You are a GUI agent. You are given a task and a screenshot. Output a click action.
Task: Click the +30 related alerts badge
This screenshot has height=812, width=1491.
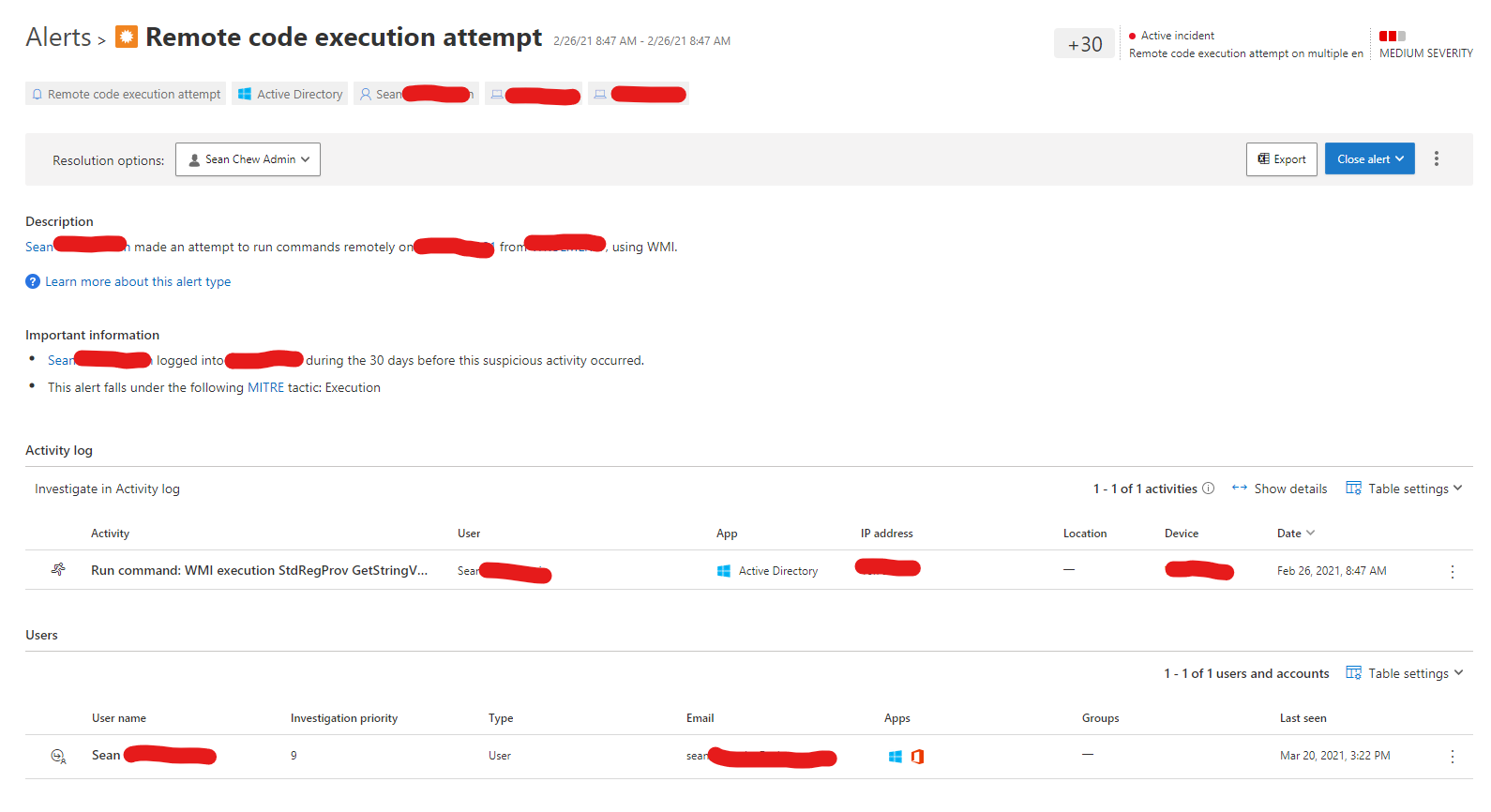click(x=1085, y=44)
